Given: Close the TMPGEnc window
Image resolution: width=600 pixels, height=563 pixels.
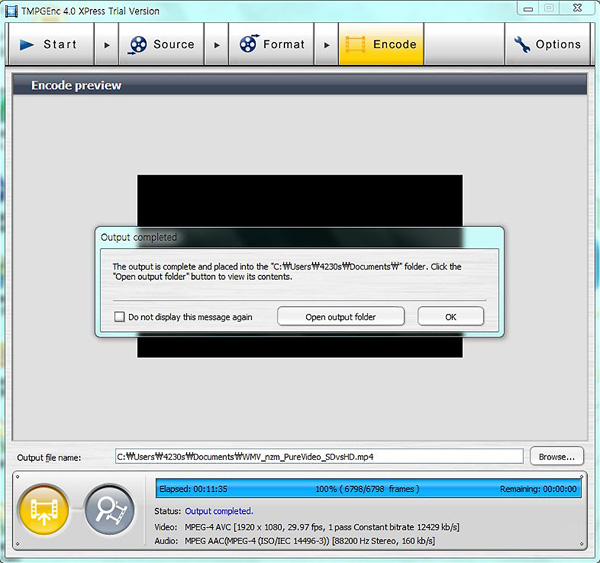Looking at the screenshot, I should 577,8.
